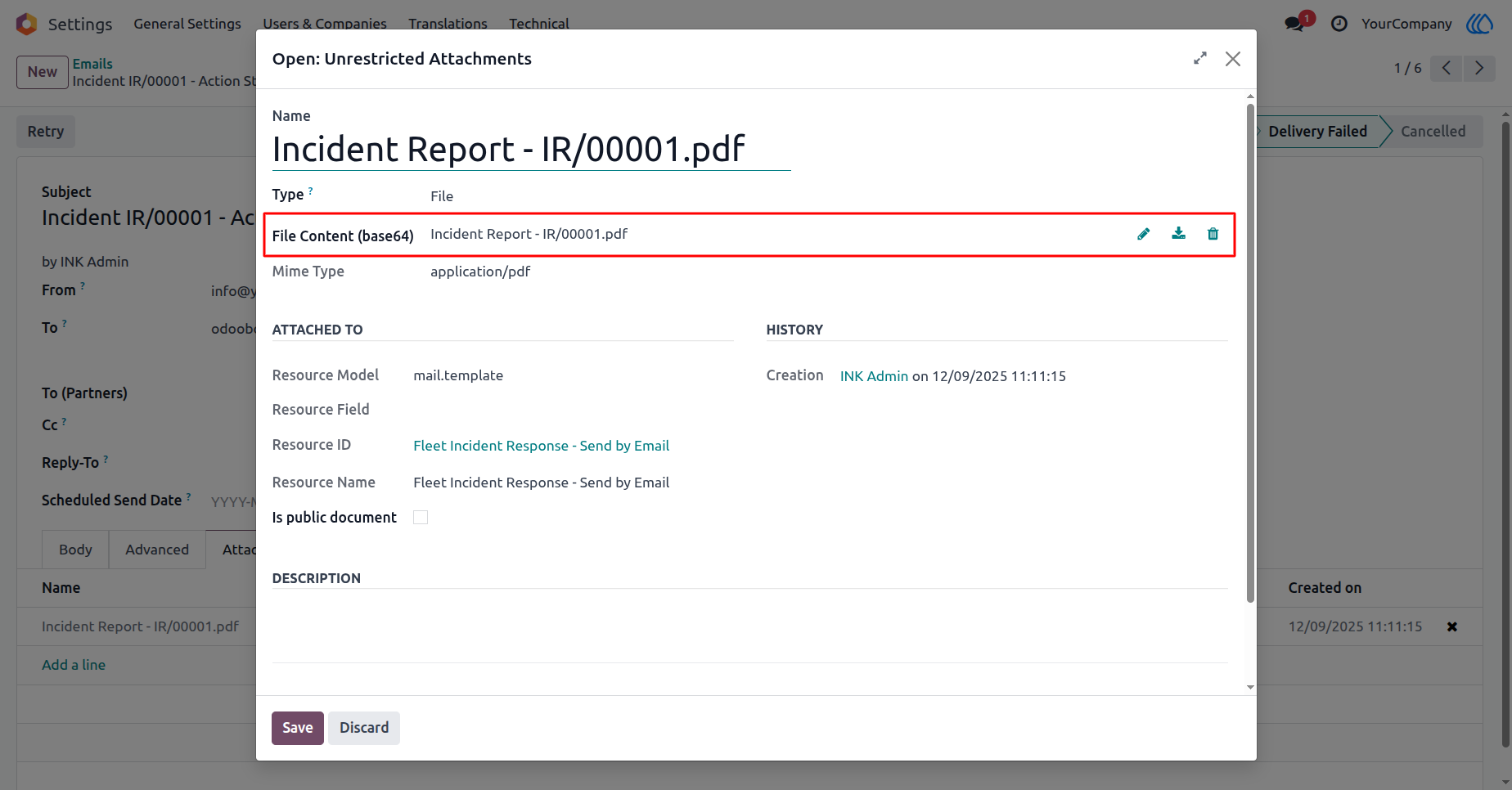The width and height of the screenshot is (1512, 790).
Task: Open the INK Admin creator link
Action: [x=874, y=376]
